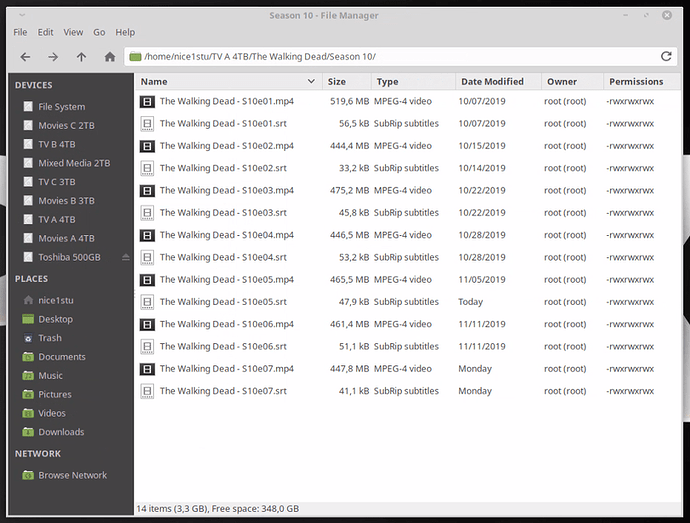This screenshot has width=690, height=523.
Task: Select The Walking Dead - S10e05.mp4
Action: tap(227, 280)
